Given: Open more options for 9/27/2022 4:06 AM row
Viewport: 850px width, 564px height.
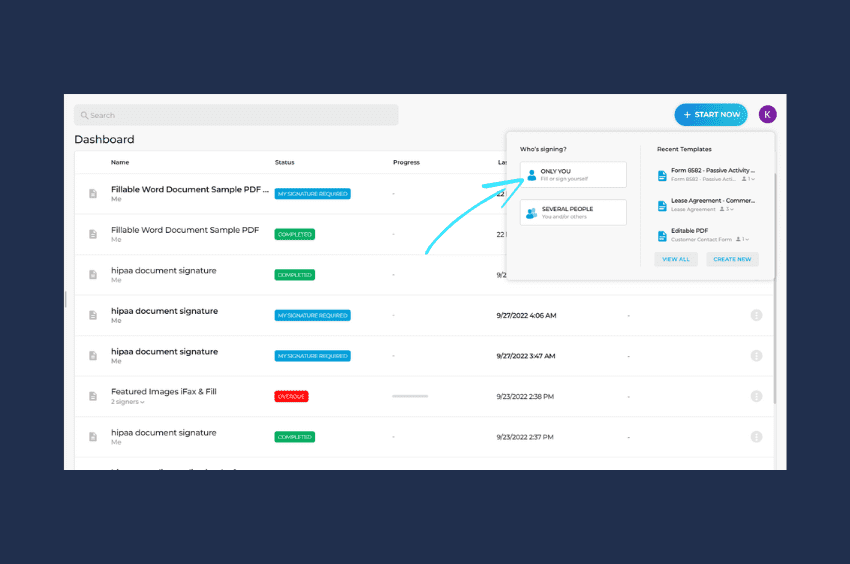Looking at the screenshot, I should point(756,315).
